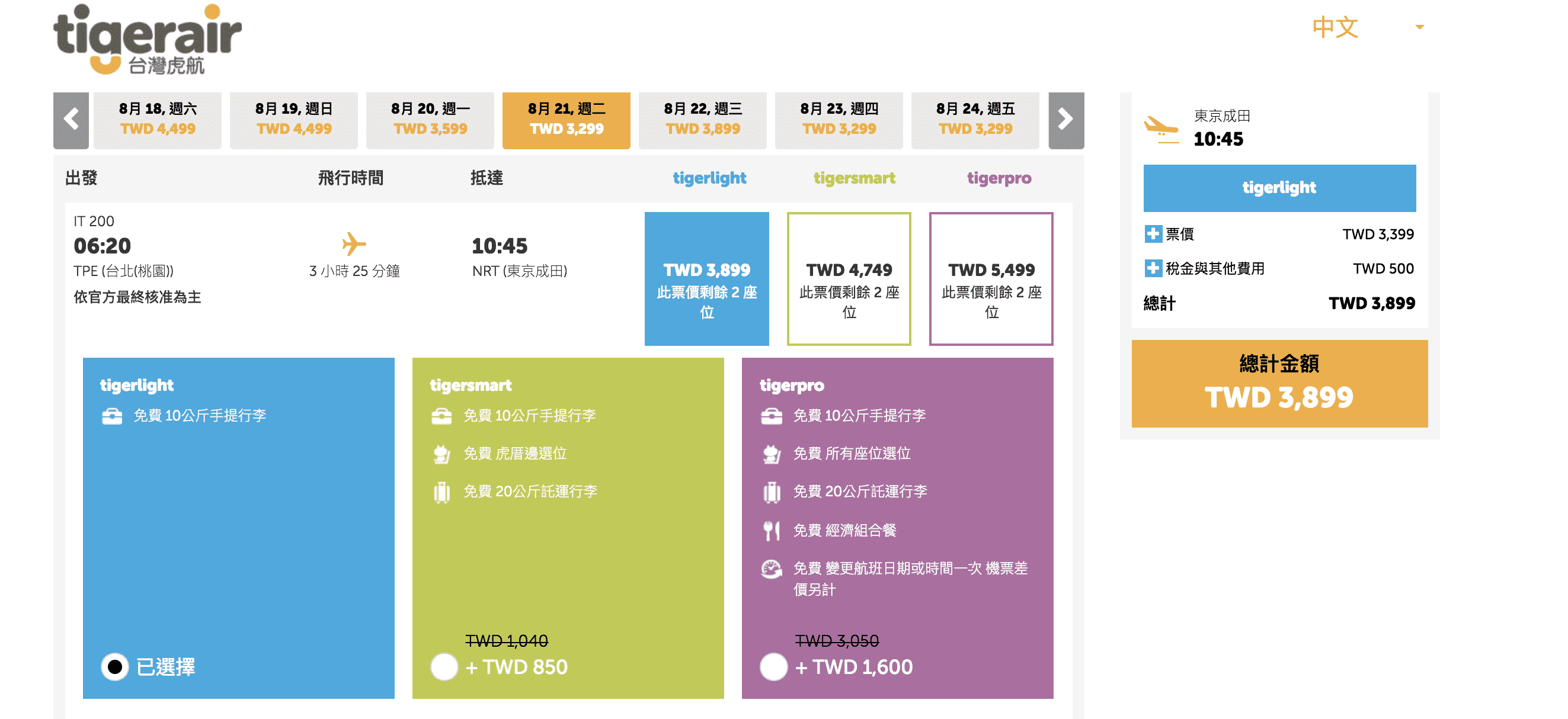Click the 出發 column header
The width and height of the screenshot is (1568, 719).
tap(81, 178)
